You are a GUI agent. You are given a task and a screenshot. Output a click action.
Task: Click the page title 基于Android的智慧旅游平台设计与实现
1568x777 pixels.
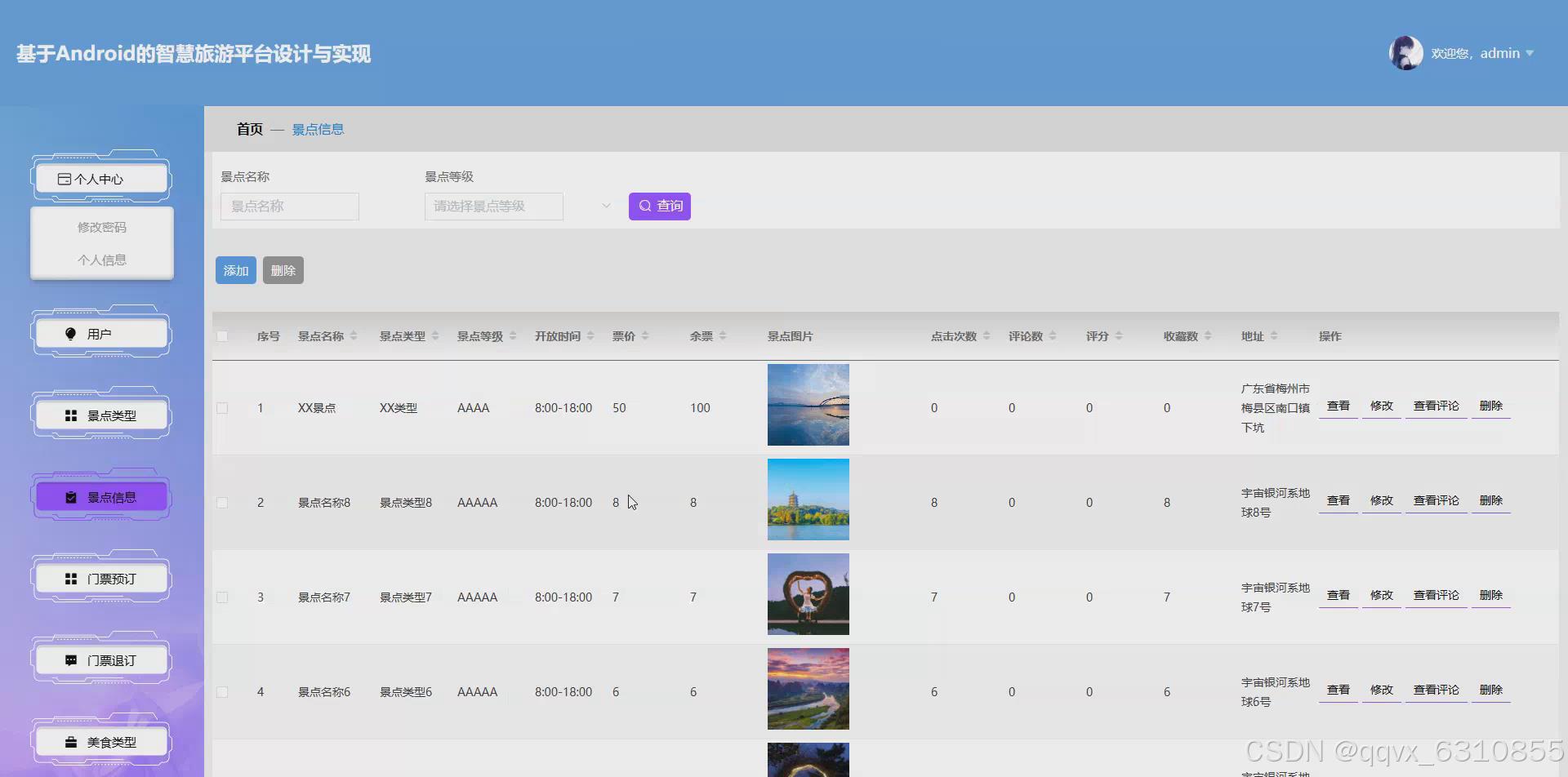[x=194, y=54]
